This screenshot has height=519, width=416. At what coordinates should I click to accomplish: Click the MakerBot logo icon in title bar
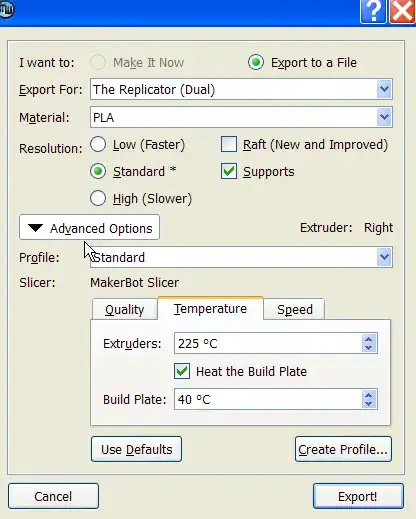pos(7,8)
